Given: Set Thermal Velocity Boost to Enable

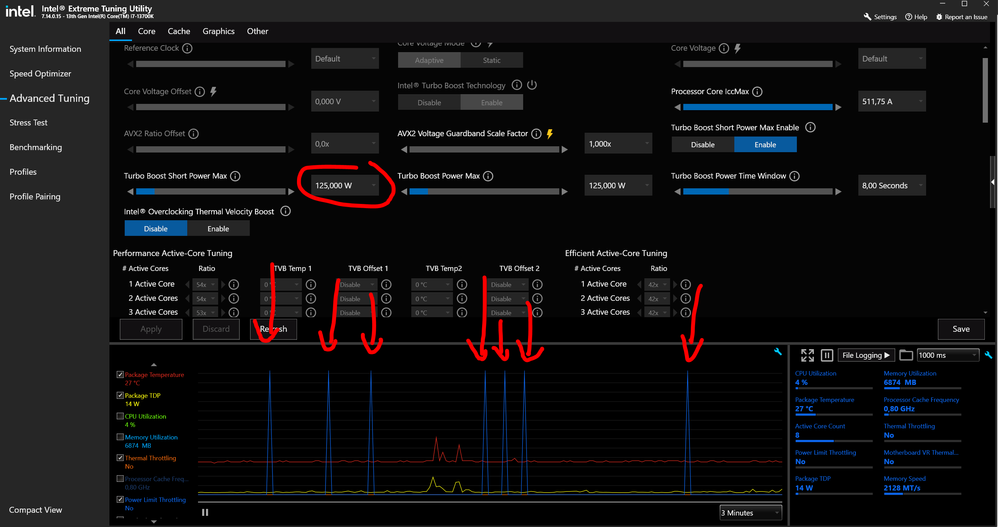Looking at the screenshot, I should 218,228.
